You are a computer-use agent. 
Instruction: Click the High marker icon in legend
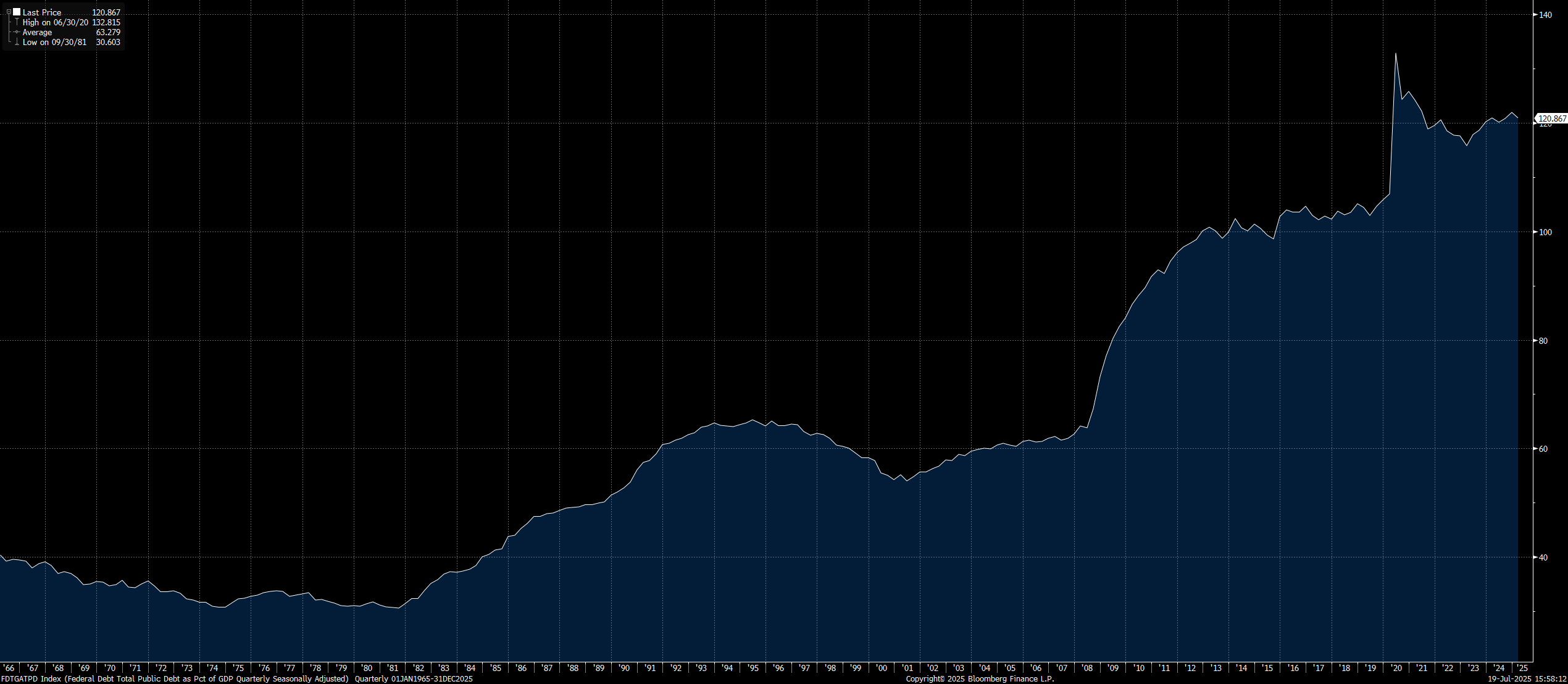tap(17, 22)
